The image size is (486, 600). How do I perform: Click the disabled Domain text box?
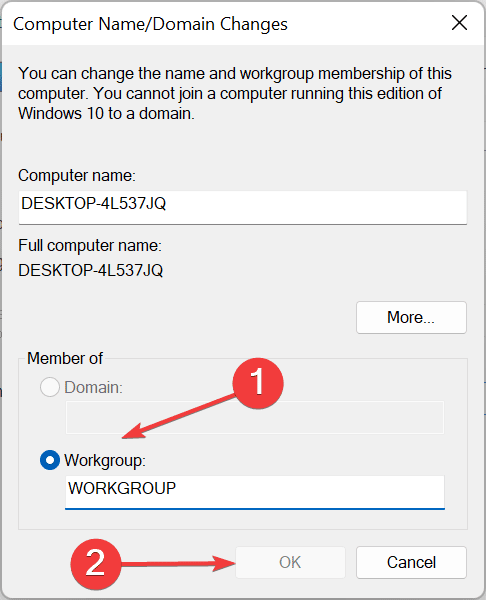255,417
